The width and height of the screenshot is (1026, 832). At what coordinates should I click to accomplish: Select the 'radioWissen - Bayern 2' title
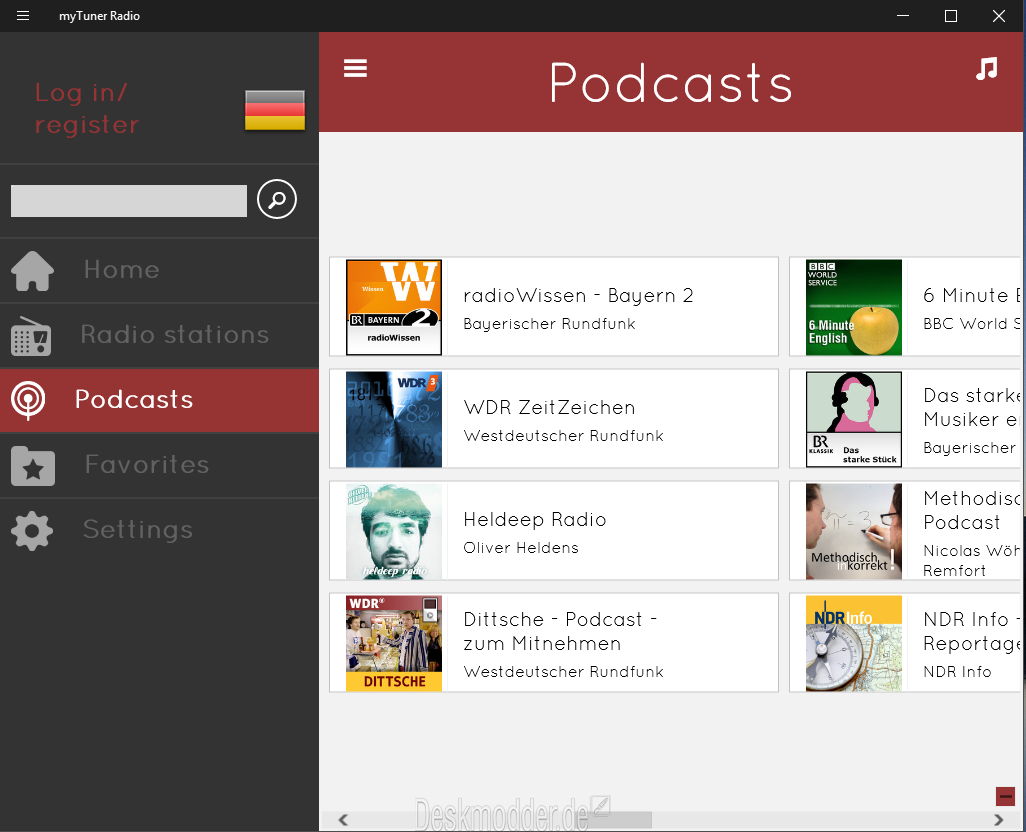(578, 296)
